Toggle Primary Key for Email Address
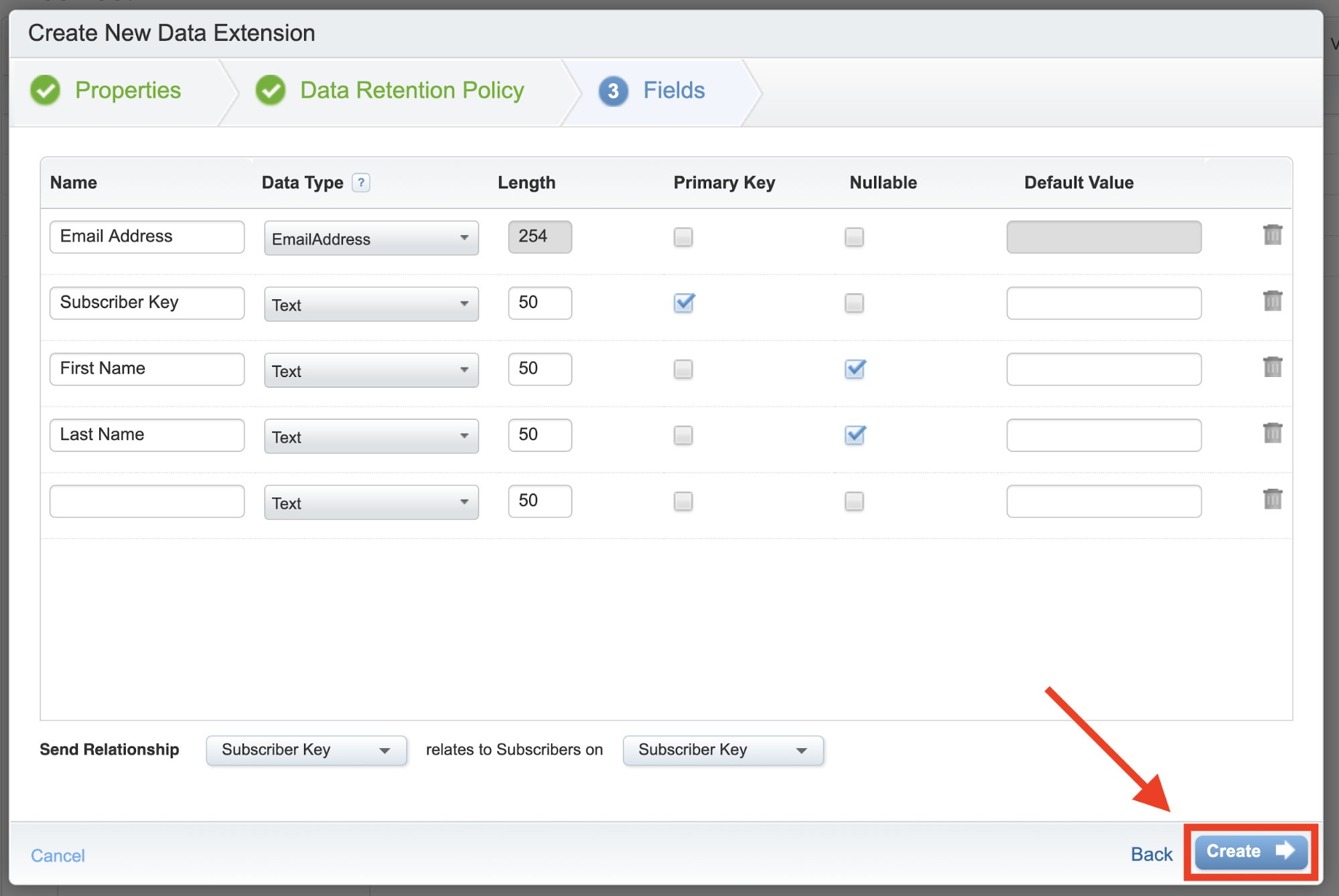Image resolution: width=1339 pixels, height=896 pixels. [x=683, y=237]
